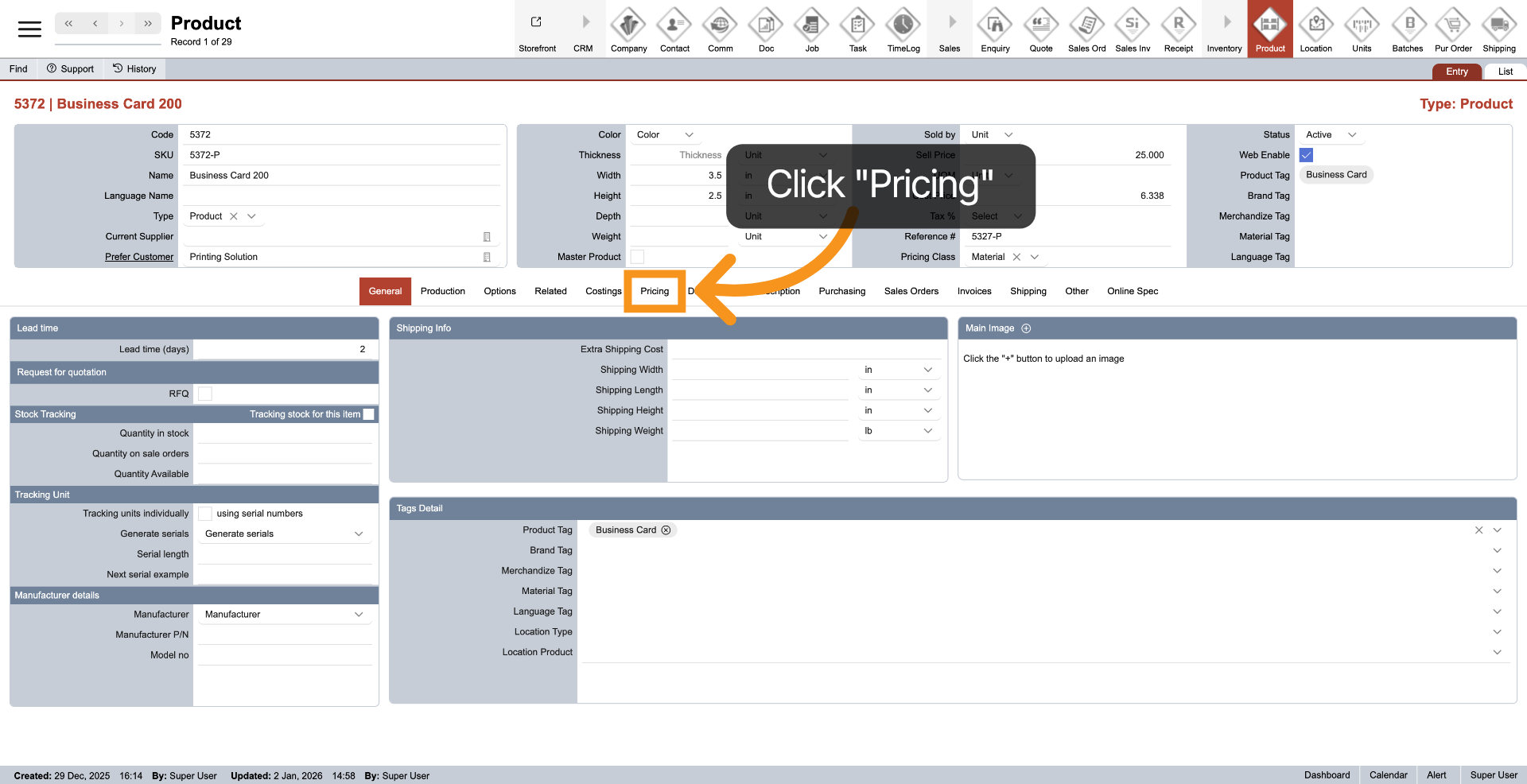Open the Company module icon

628,26
